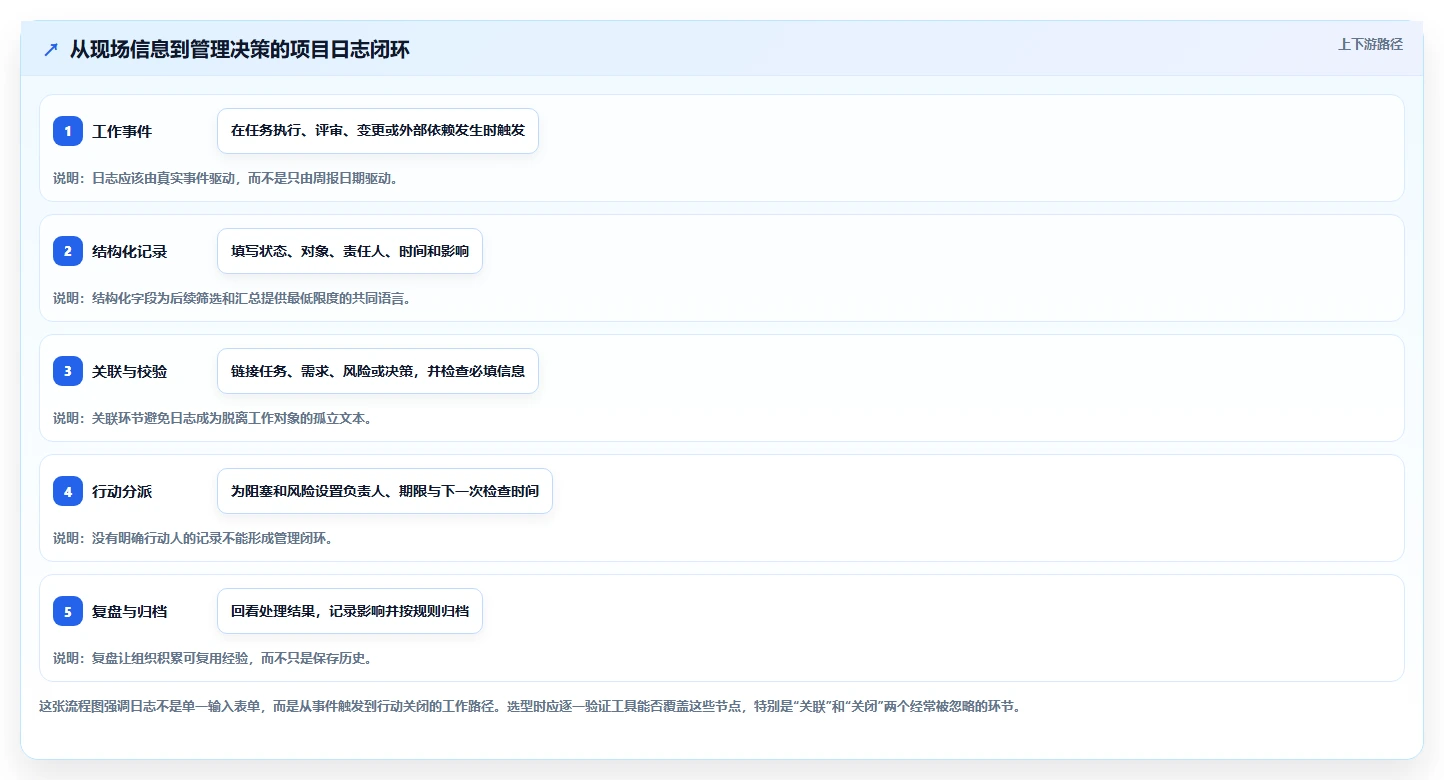Screen dimensions: 1444x780
Task: Click the 工作事件 step name
Action: click(122, 131)
